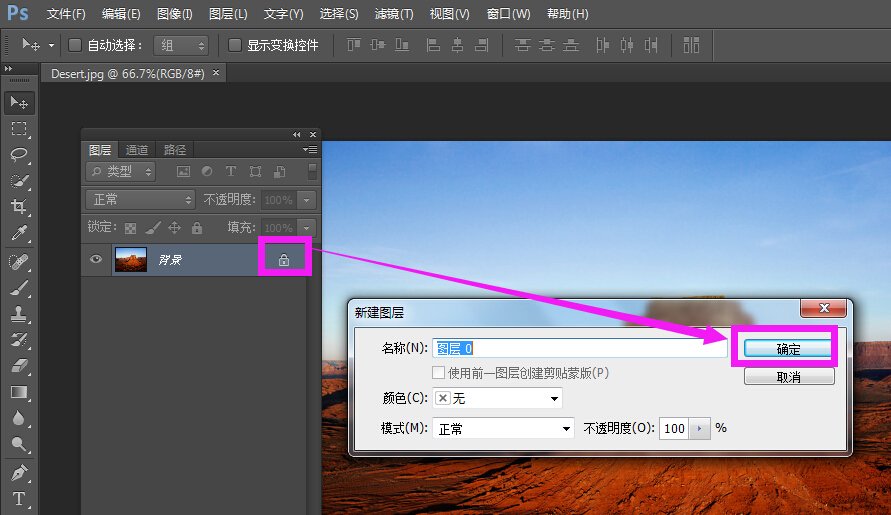Switch to the 通道 tab
Image resolution: width=891 pixels, height=515 pixels.
(x=137, y=150)
